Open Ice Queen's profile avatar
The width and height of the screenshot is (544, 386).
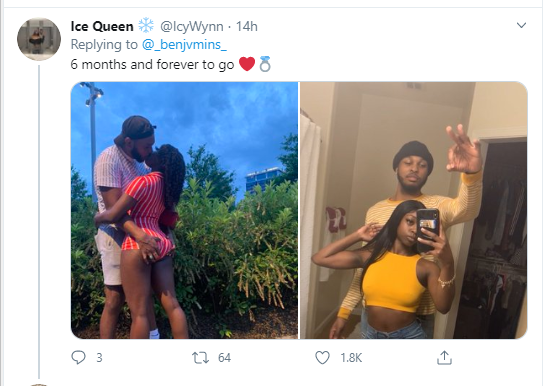coord(39,39)
